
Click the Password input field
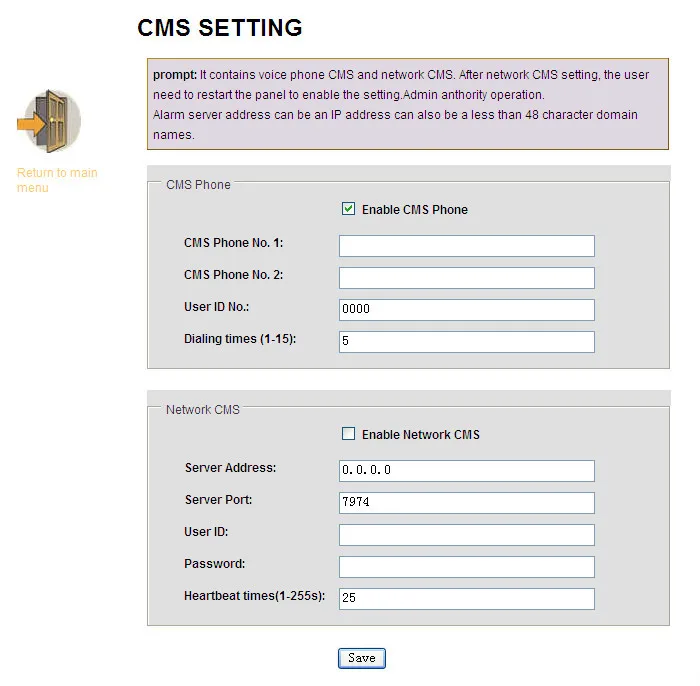pos(467,567)
